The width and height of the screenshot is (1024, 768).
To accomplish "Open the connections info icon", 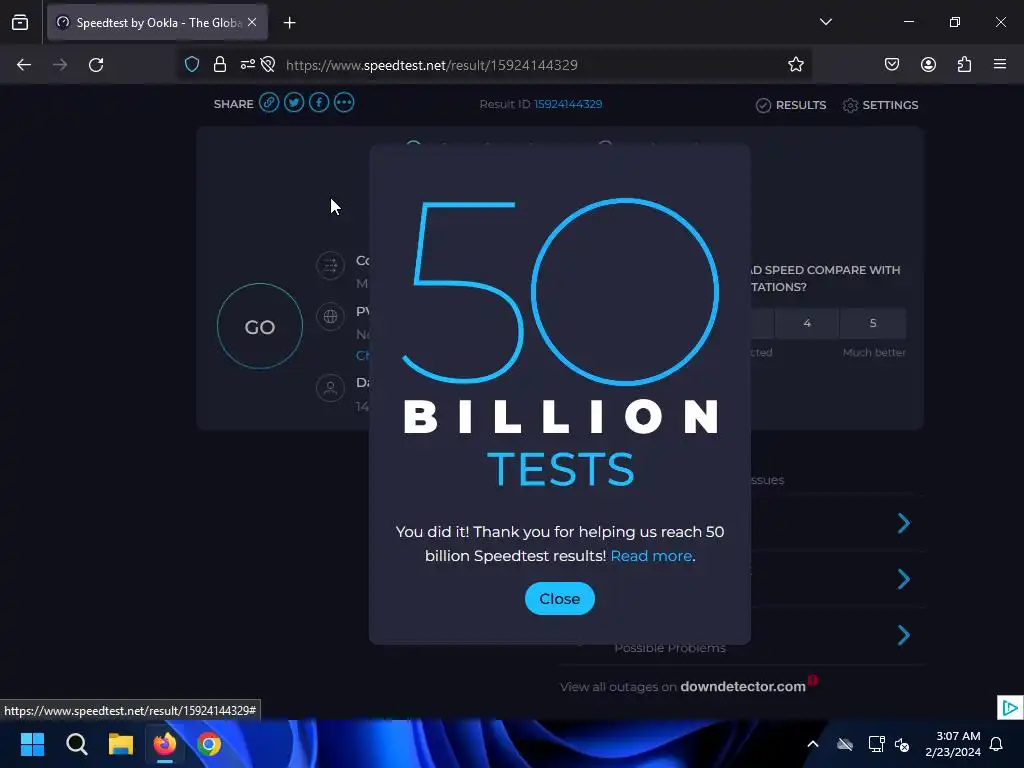I will [330, 265].
